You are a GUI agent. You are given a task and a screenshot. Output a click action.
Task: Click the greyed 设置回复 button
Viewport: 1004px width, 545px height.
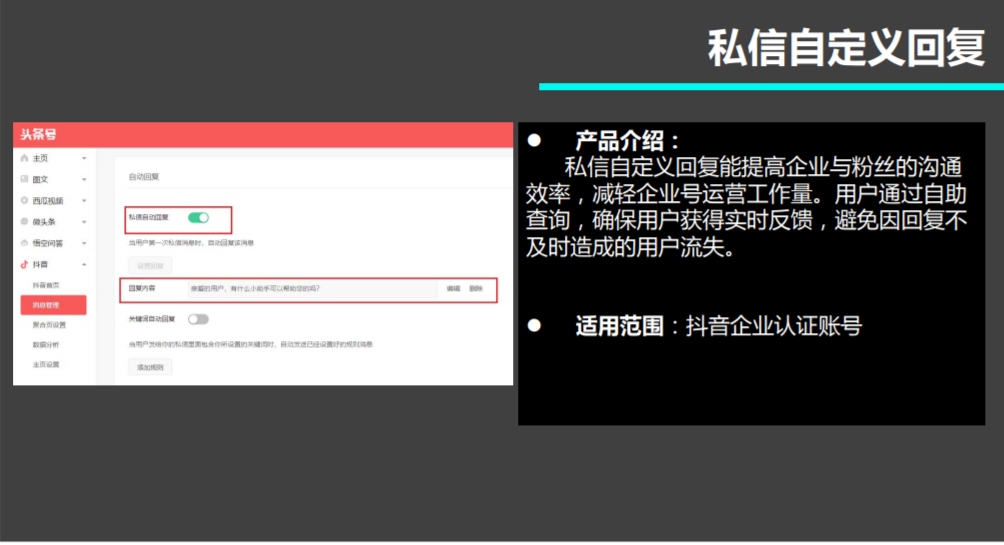pyautogui.click(x=150, y=265)
